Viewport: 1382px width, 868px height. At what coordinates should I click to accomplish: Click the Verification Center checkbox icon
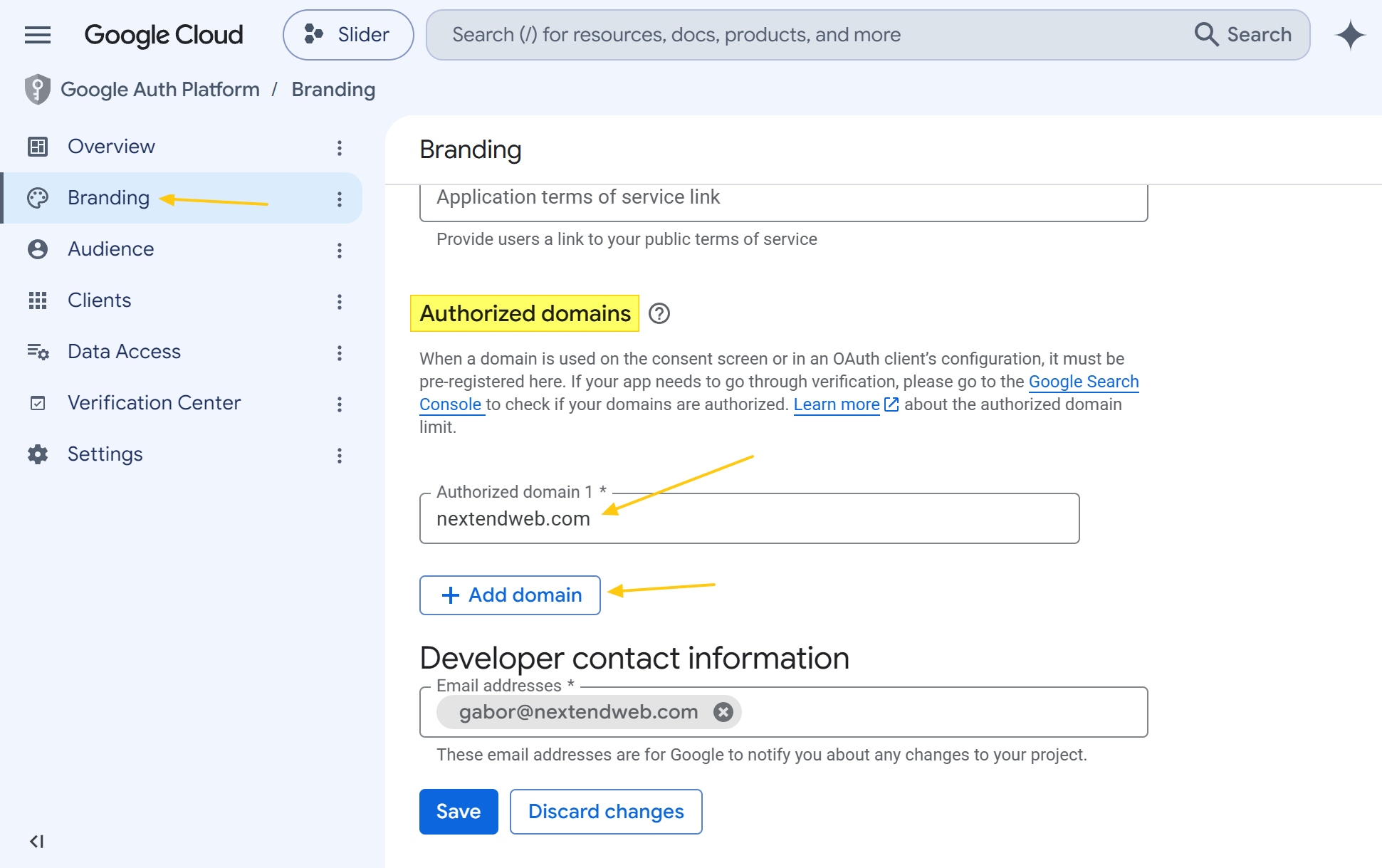(38, 403)
